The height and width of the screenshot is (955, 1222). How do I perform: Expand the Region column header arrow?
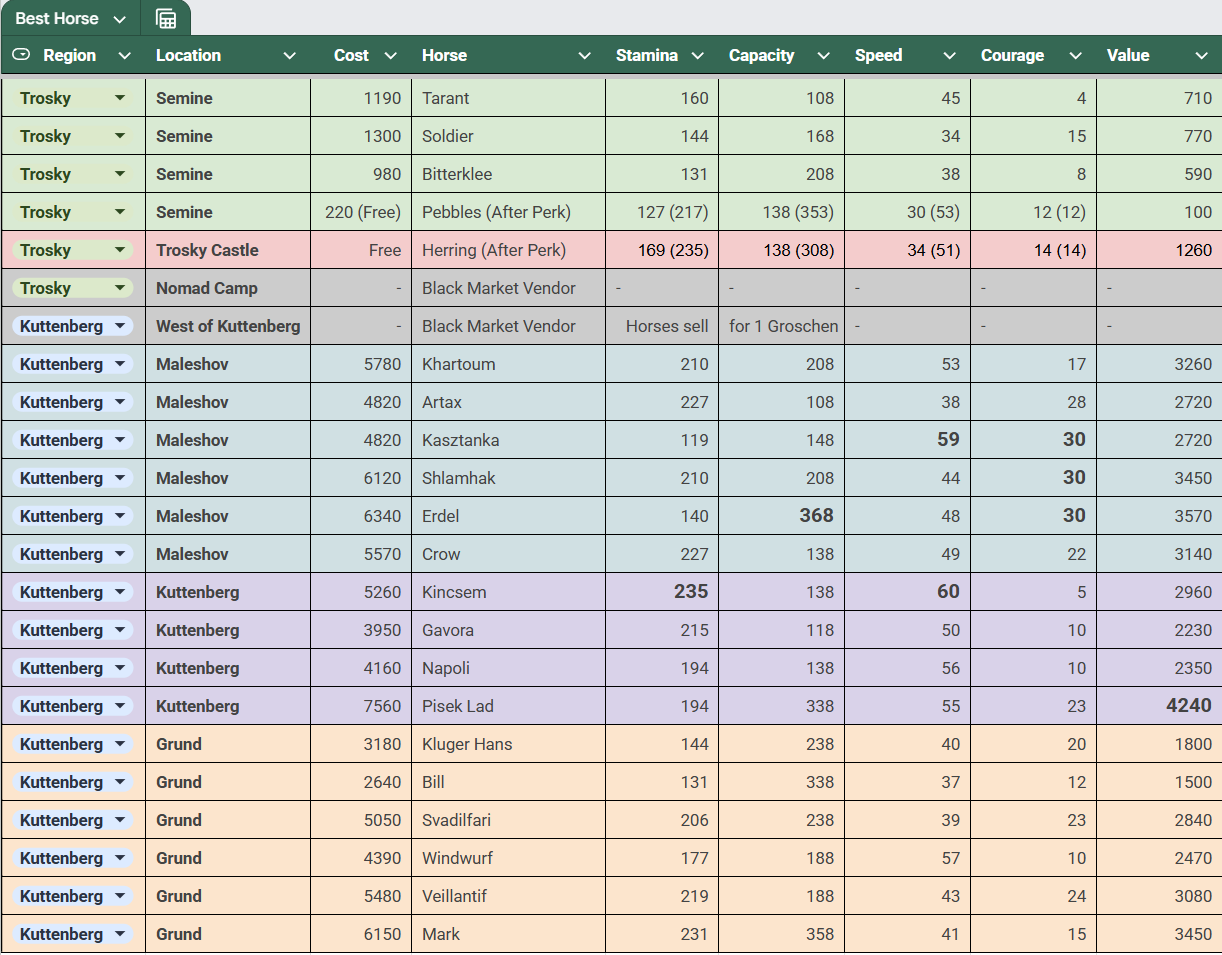(x=125, y=56)
